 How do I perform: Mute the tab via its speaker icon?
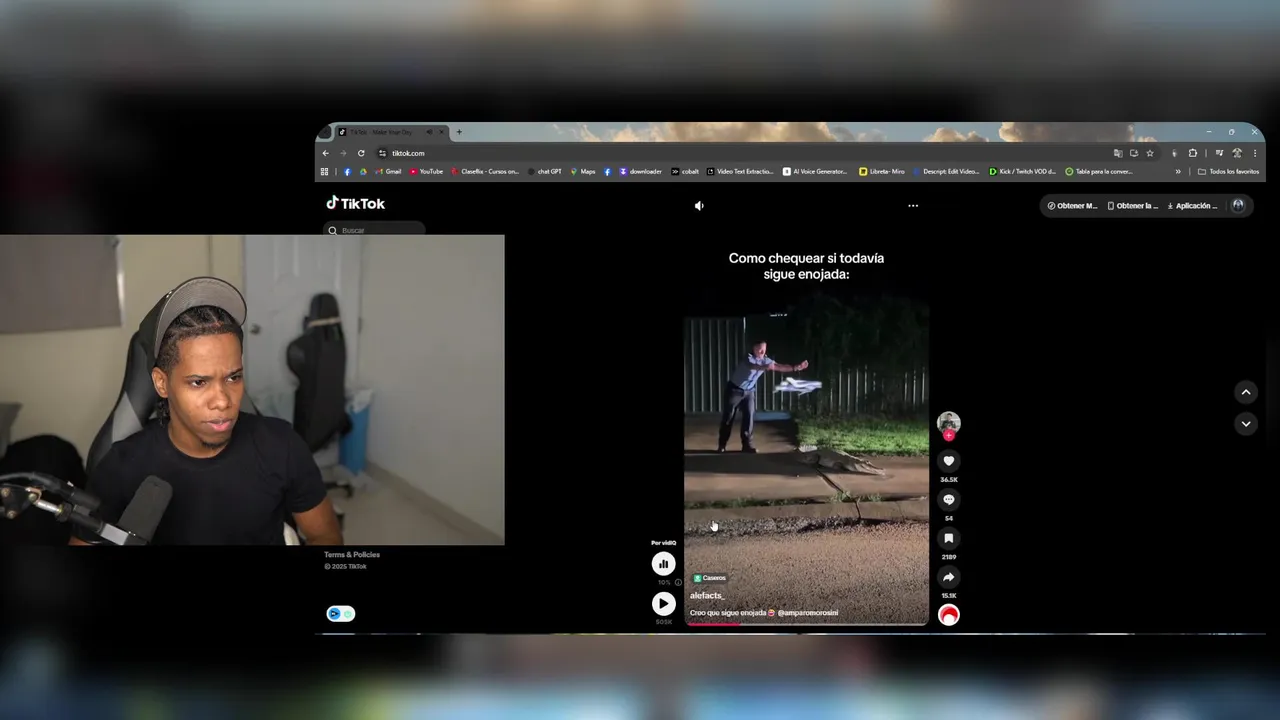point(429,132)
